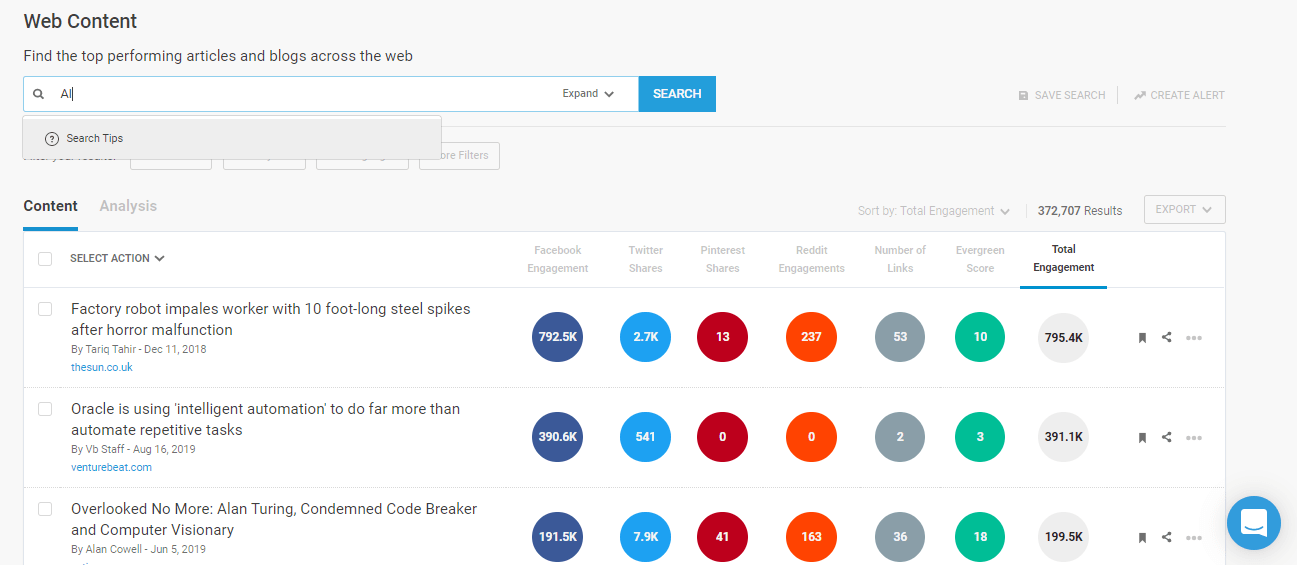
Task: Switch to the Analysis tab
Action: (128, 206)
